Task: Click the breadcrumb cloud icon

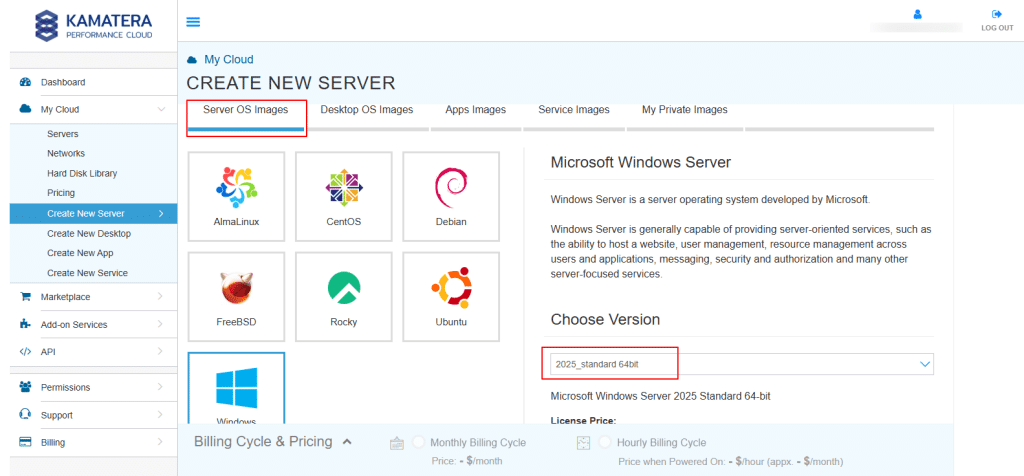Action: tap(192, 60)
